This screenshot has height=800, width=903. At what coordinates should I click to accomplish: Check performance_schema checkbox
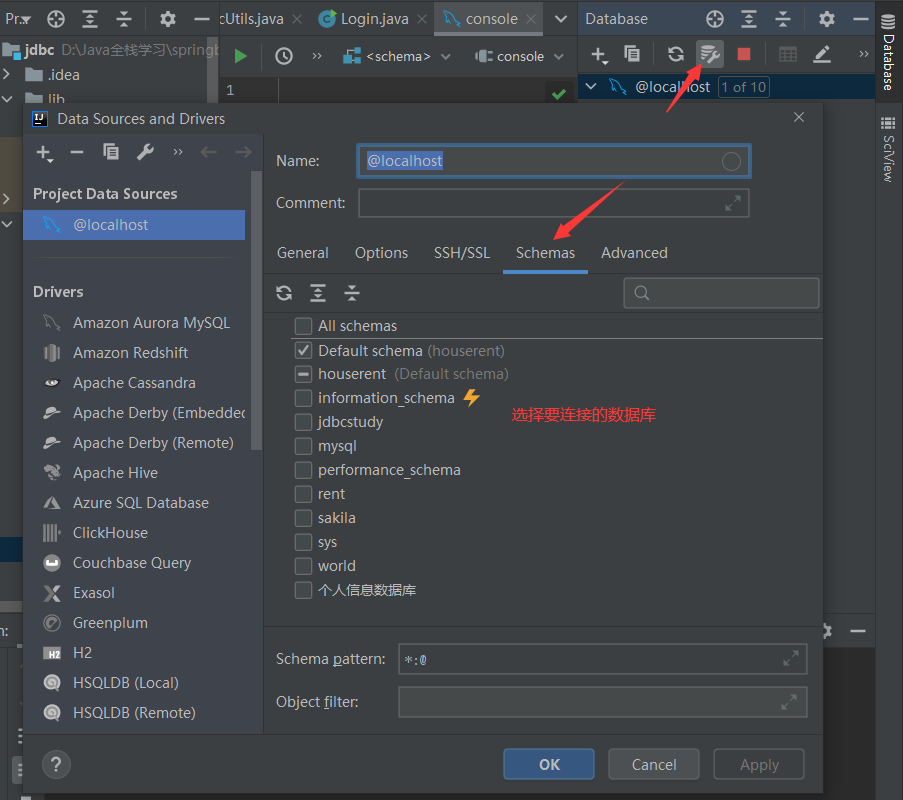click(x=303, y=470)
